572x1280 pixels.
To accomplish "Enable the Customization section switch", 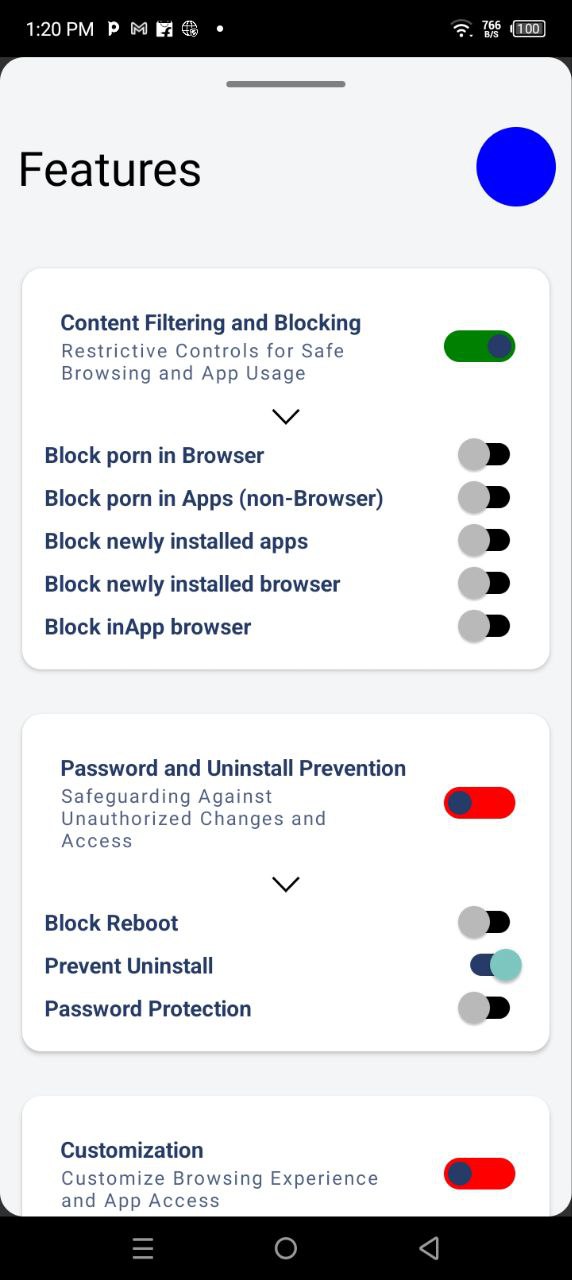I will click(x=480, y=1174).
